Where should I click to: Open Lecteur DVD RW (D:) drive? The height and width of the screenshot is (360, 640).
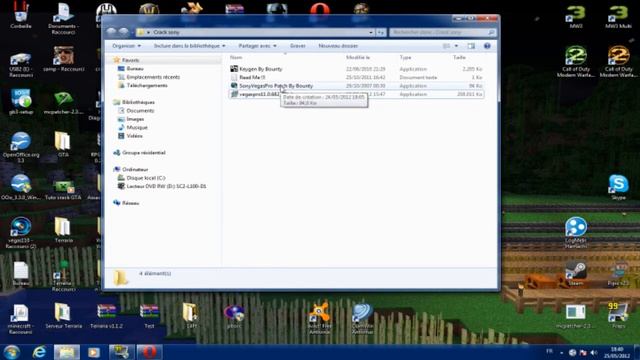click(x=166, y=186)
